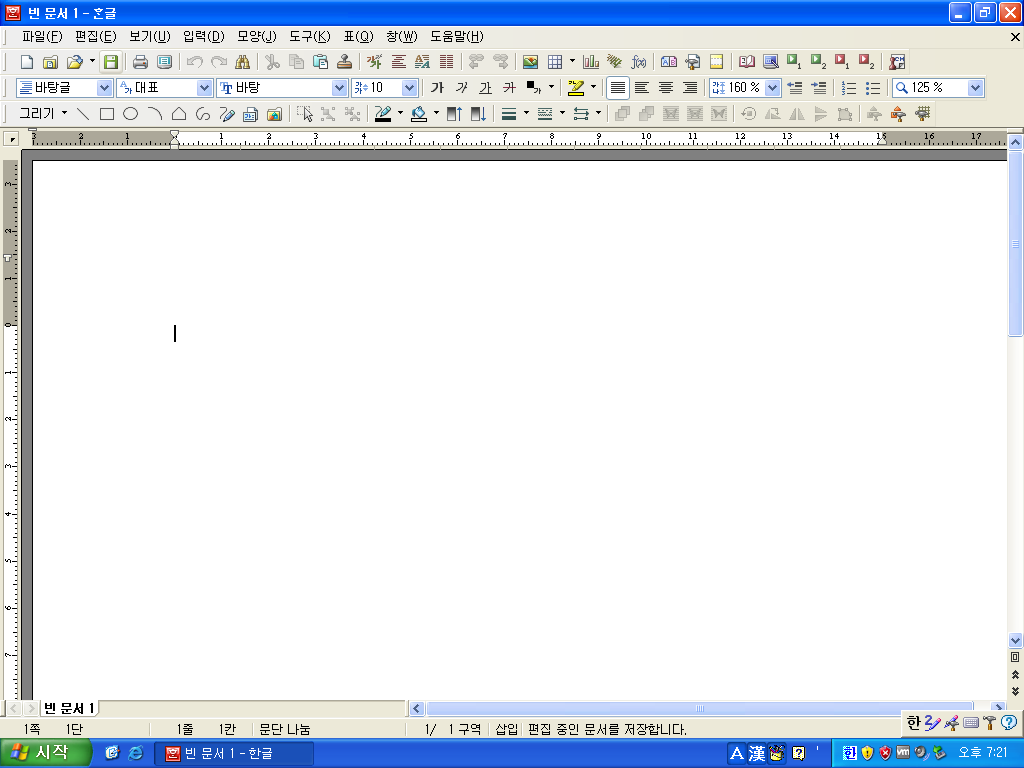
Task: Select the line drawing tool
Action: click(83, 114)
